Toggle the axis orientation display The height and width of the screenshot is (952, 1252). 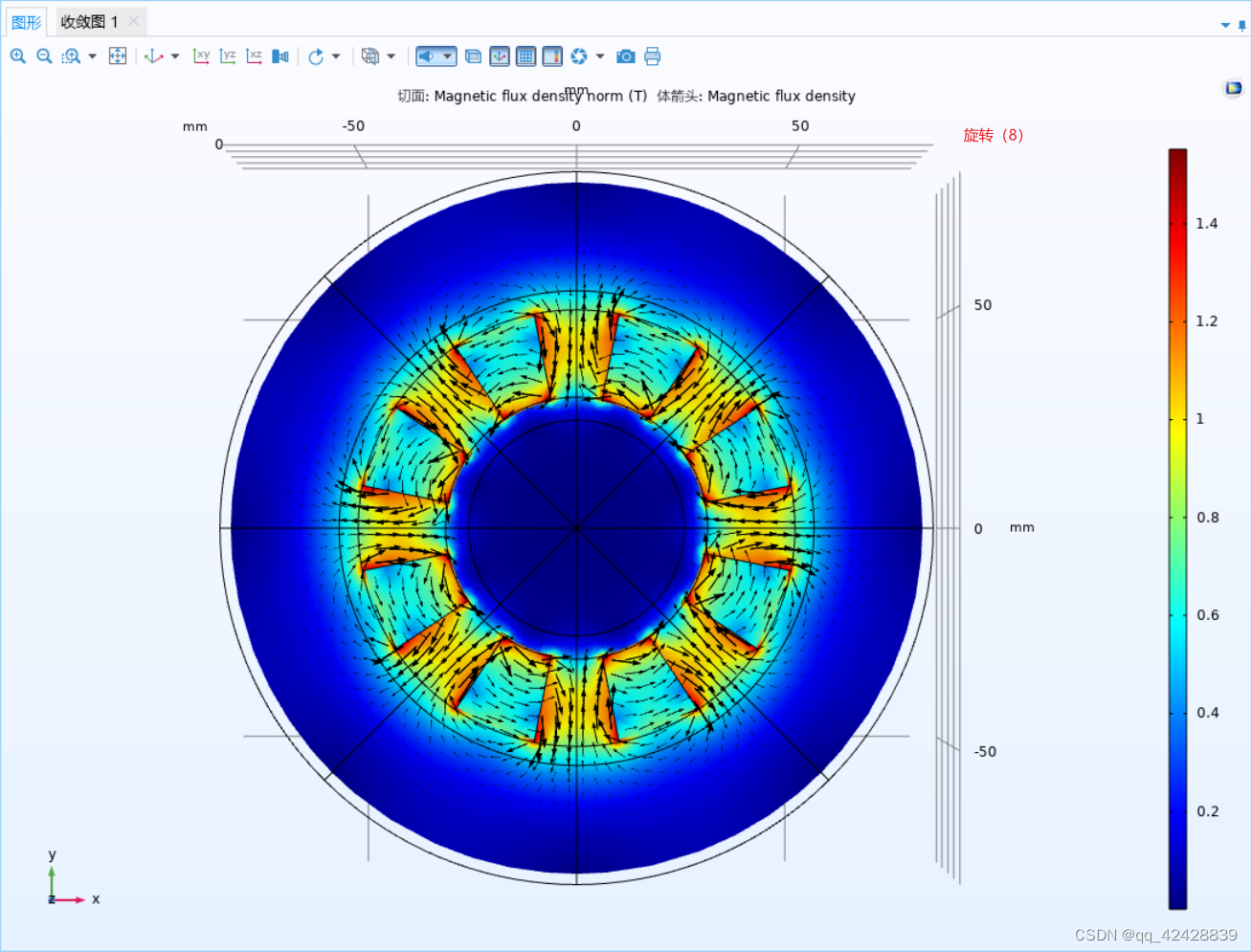coord(500,56)
